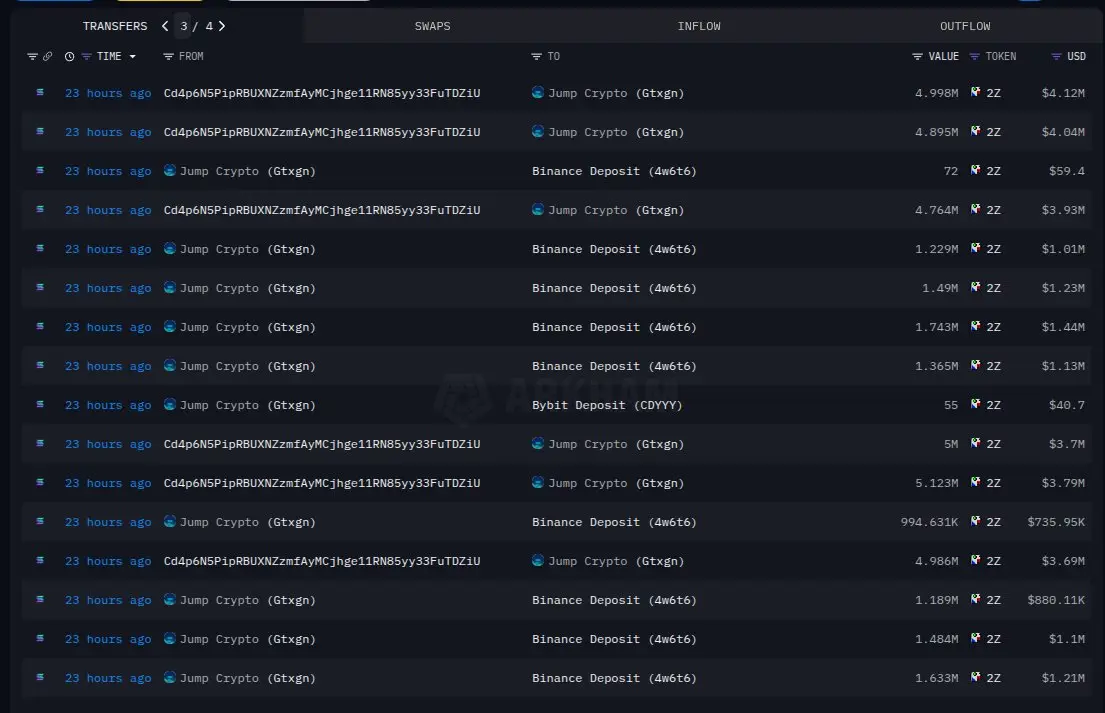
Task: Open the VALUE column filter
Action: point(917,56)
